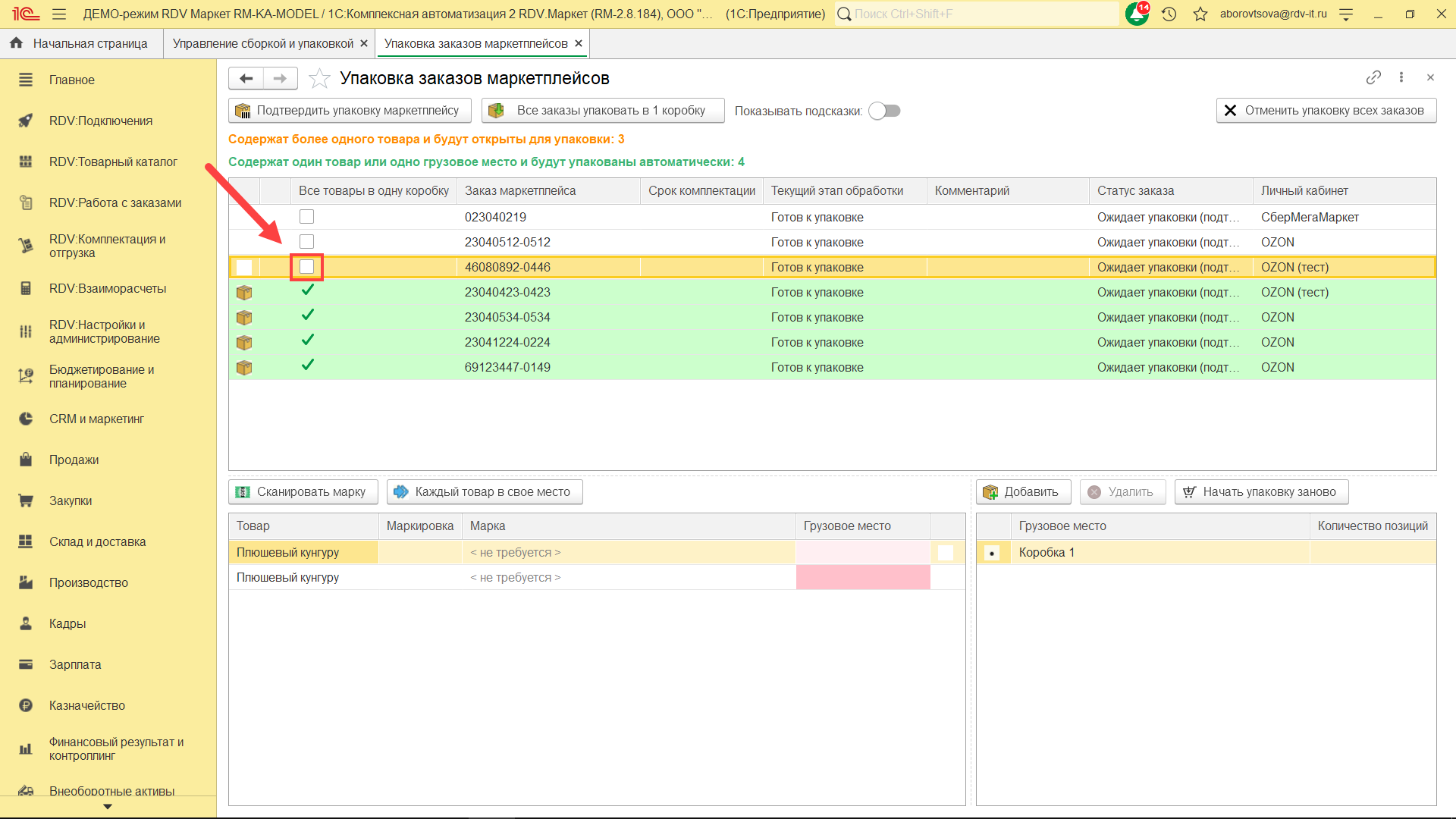Click the get link chain icon
Screen dimensions: 1456x819
coord(1373,77)
